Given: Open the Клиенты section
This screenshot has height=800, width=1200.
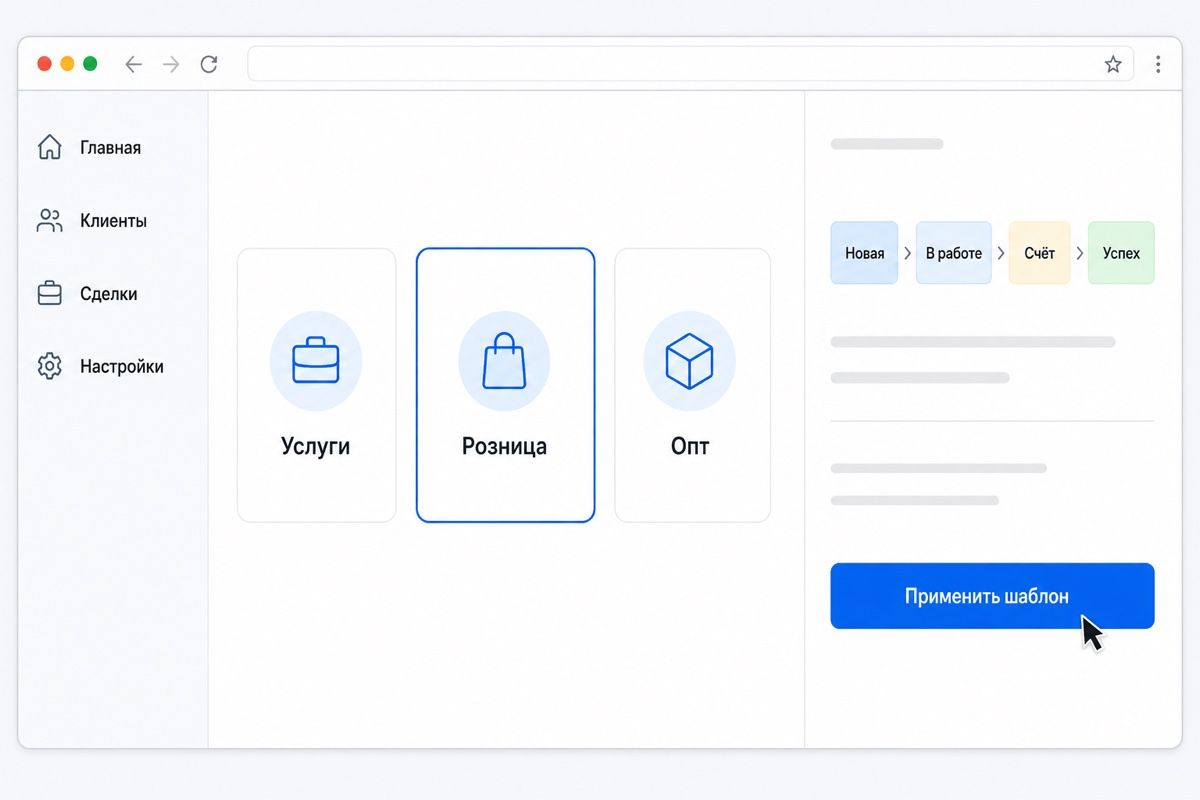Looking at the screenshot, I should (x=113, y=221).
